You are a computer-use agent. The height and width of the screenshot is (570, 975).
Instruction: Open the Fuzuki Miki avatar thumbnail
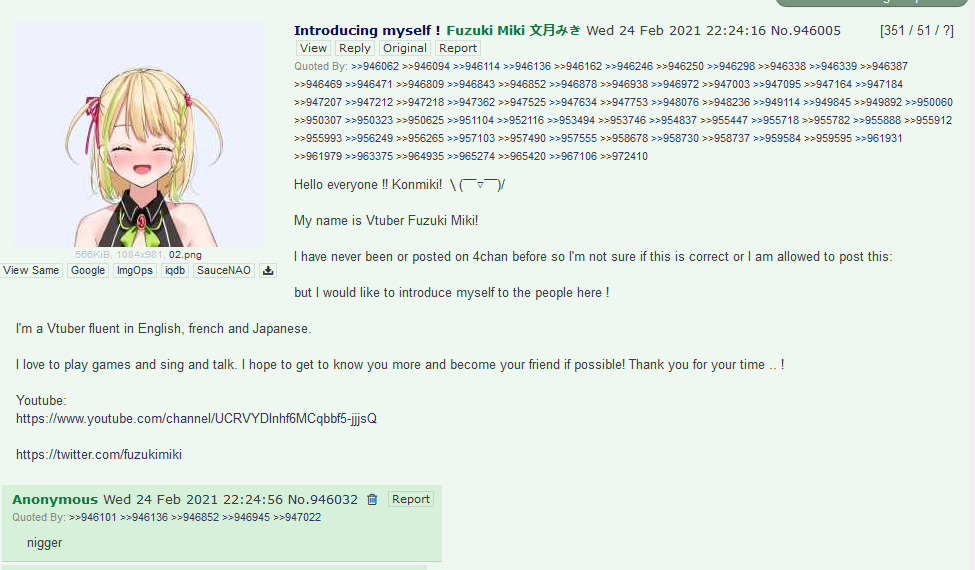pos(138,134)
